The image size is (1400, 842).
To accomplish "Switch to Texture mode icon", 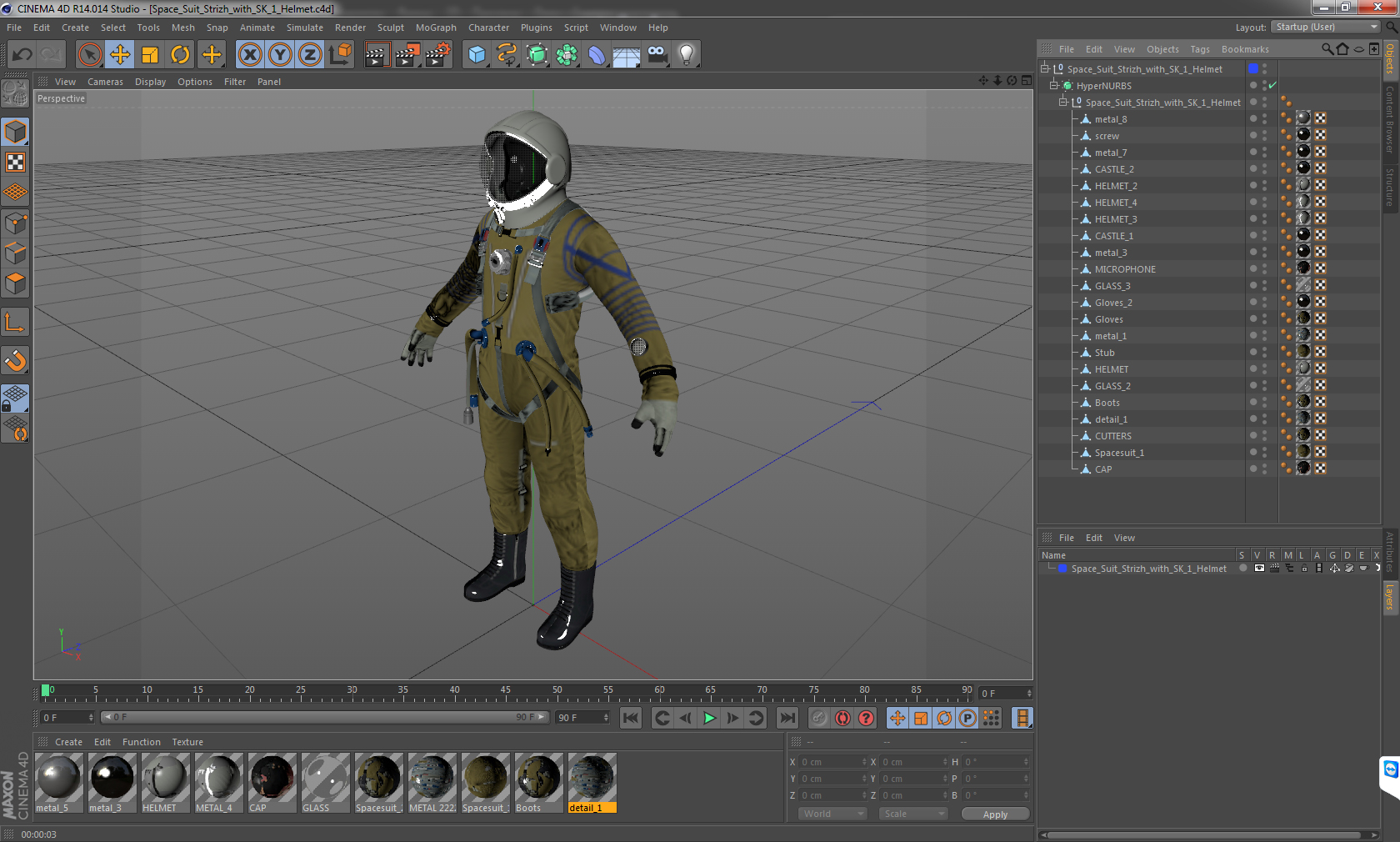I will (x=16, y=163).
